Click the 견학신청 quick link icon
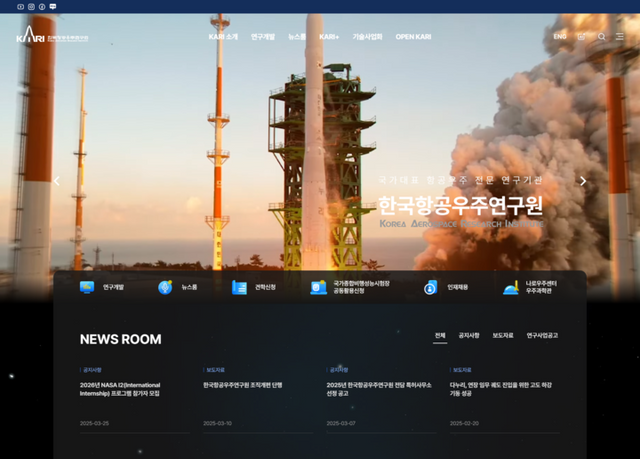Screen dimensions: 640x459 239,287
